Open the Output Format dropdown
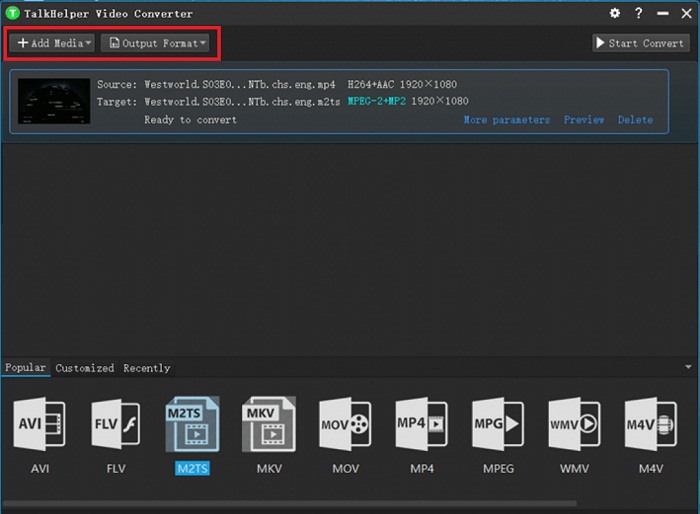This screenshot has height=514, width=700. tap(155, 43)
